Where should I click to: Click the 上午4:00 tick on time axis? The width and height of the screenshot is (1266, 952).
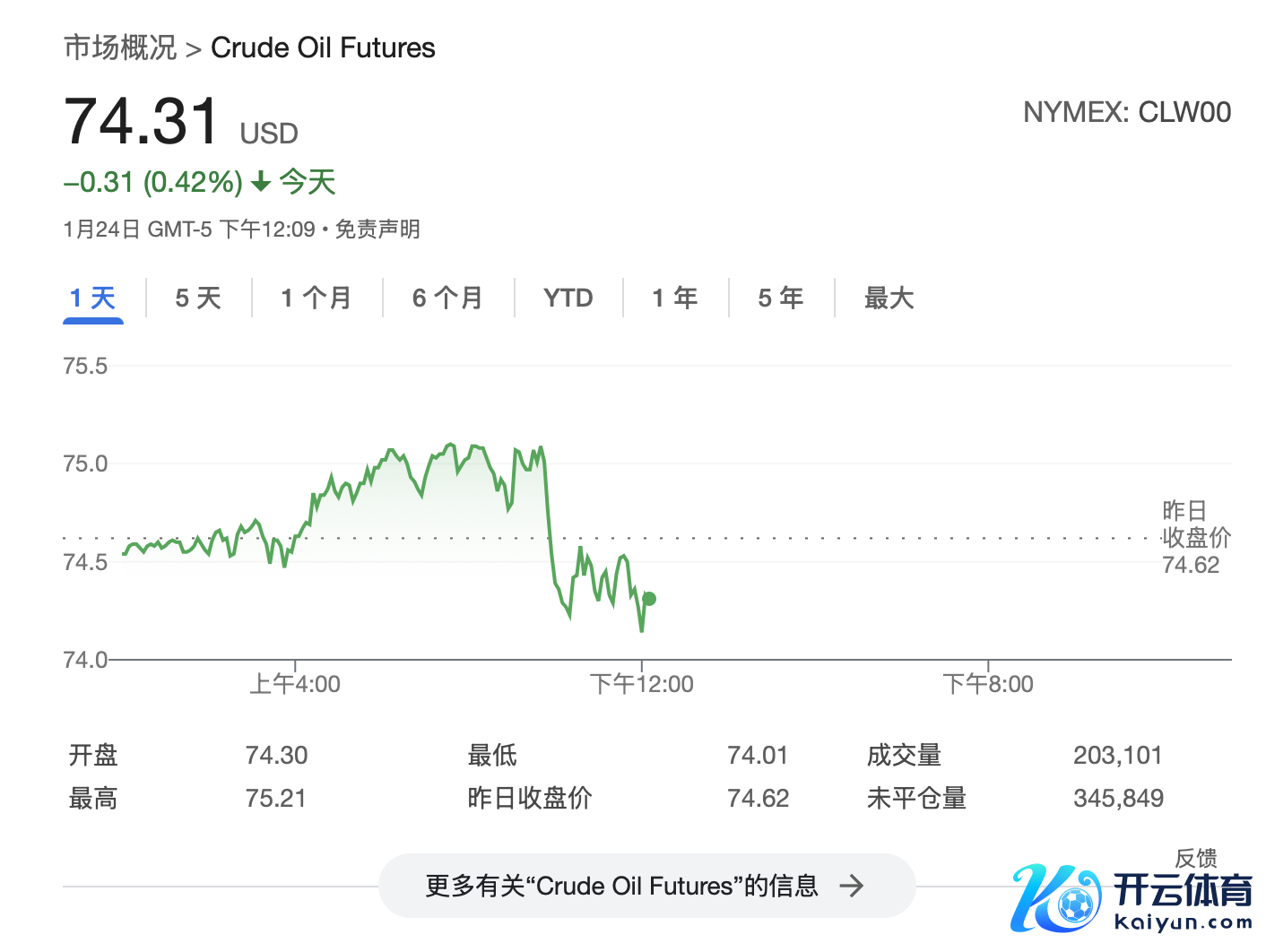(x=295, y=684)
